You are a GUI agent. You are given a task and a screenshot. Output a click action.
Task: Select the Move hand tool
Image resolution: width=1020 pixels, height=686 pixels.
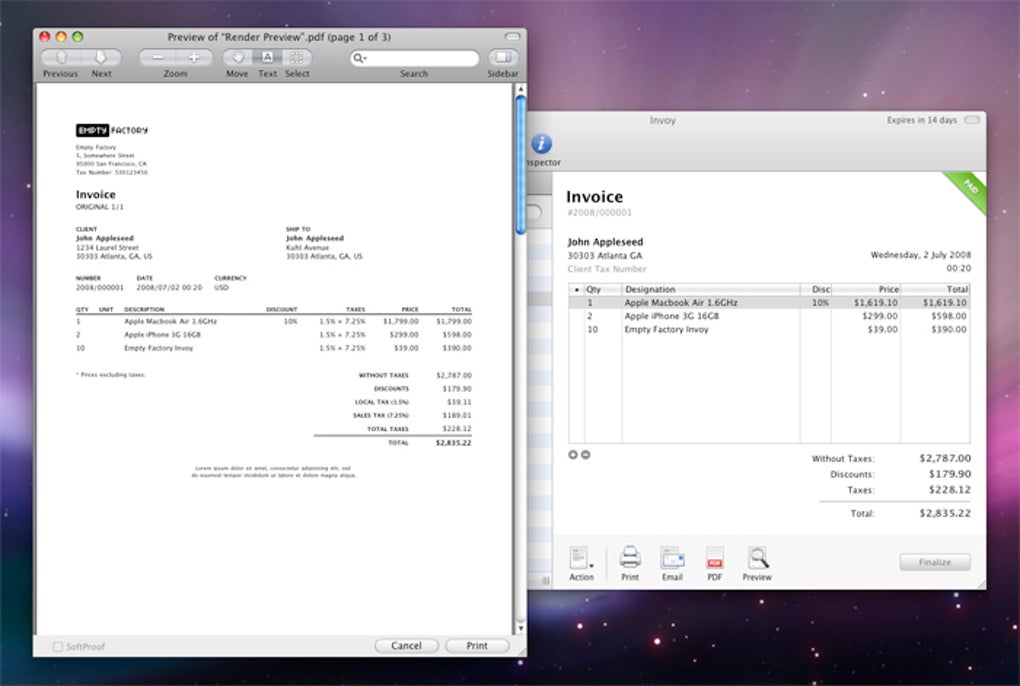[238, 58]
